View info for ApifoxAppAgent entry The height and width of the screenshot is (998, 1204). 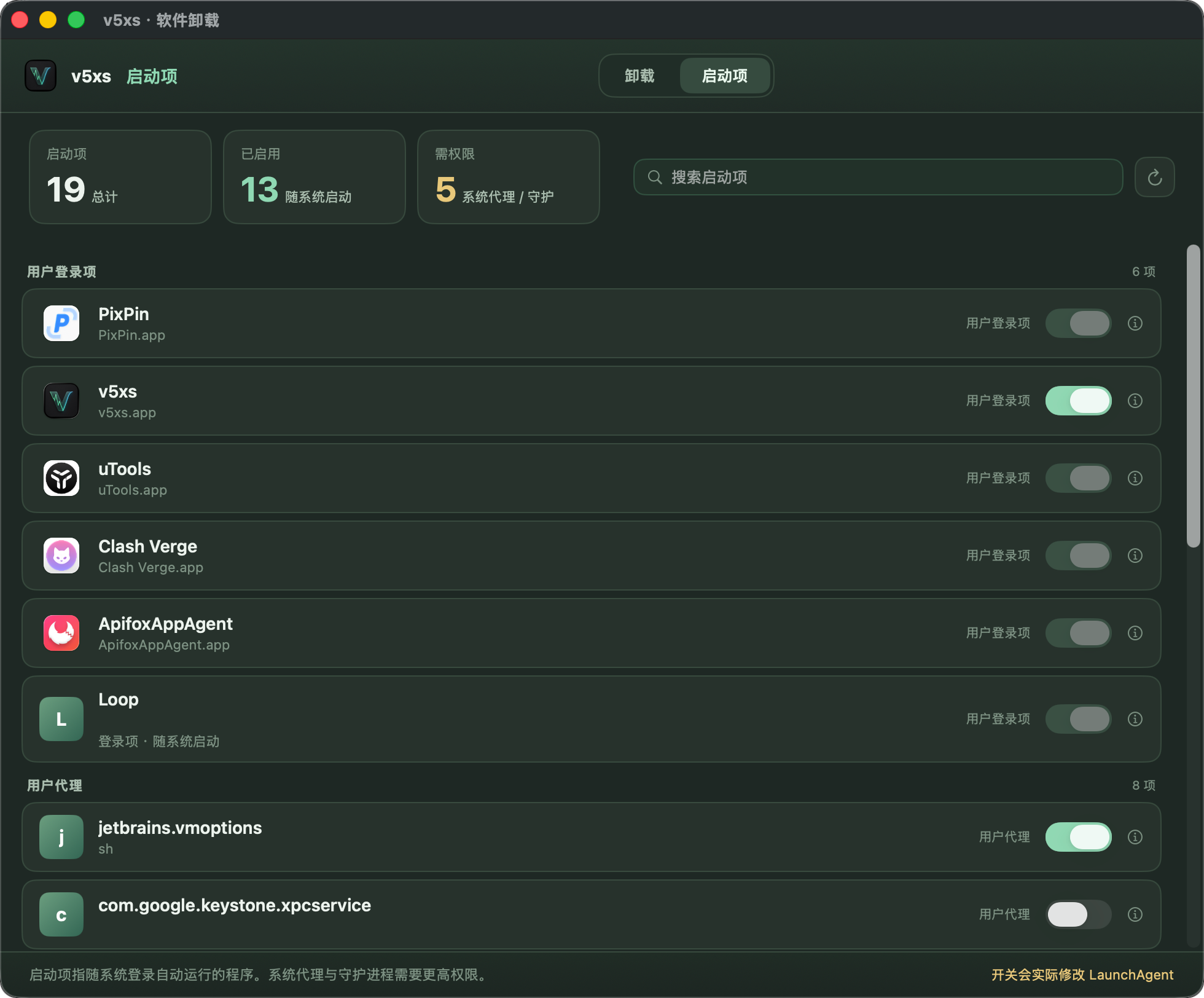(1135, 633)
